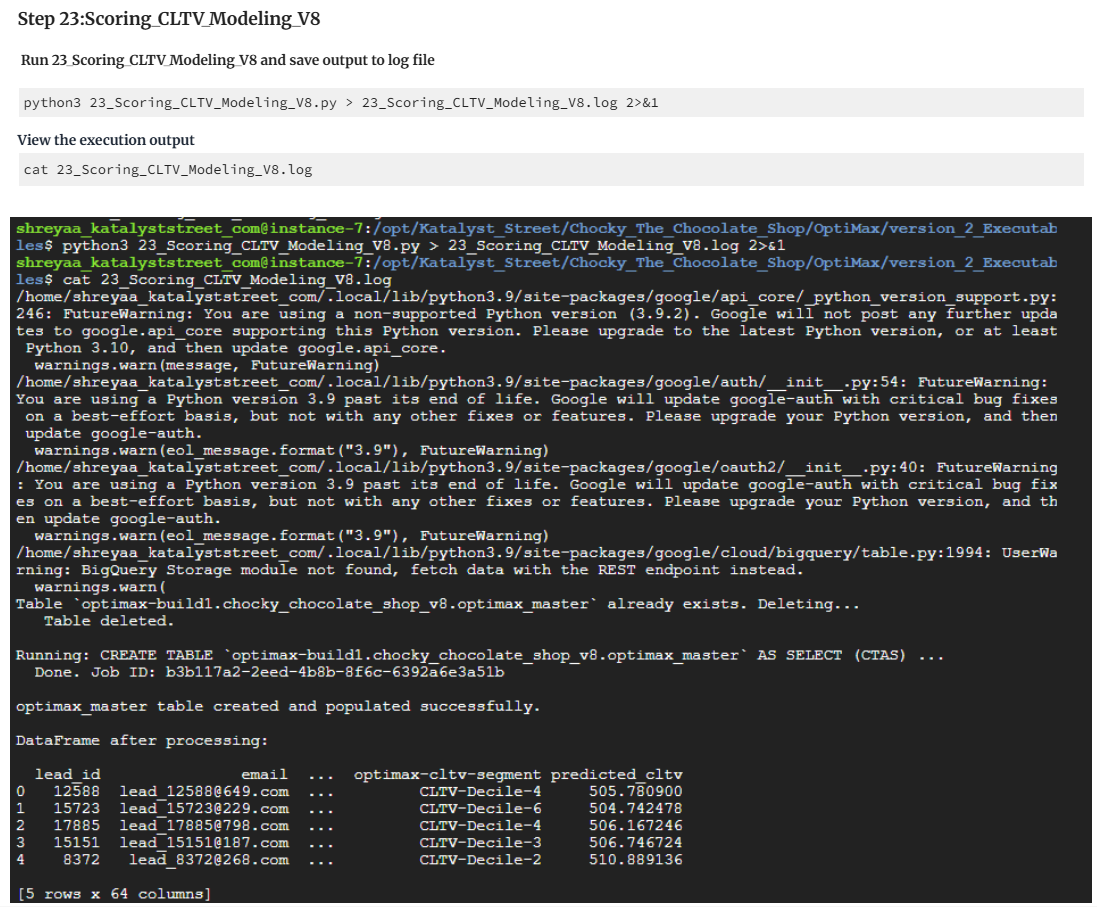Screen dimensions: 1097x907
Task: Click the predicted value '510.889136'
Action: tap(635, 859)
